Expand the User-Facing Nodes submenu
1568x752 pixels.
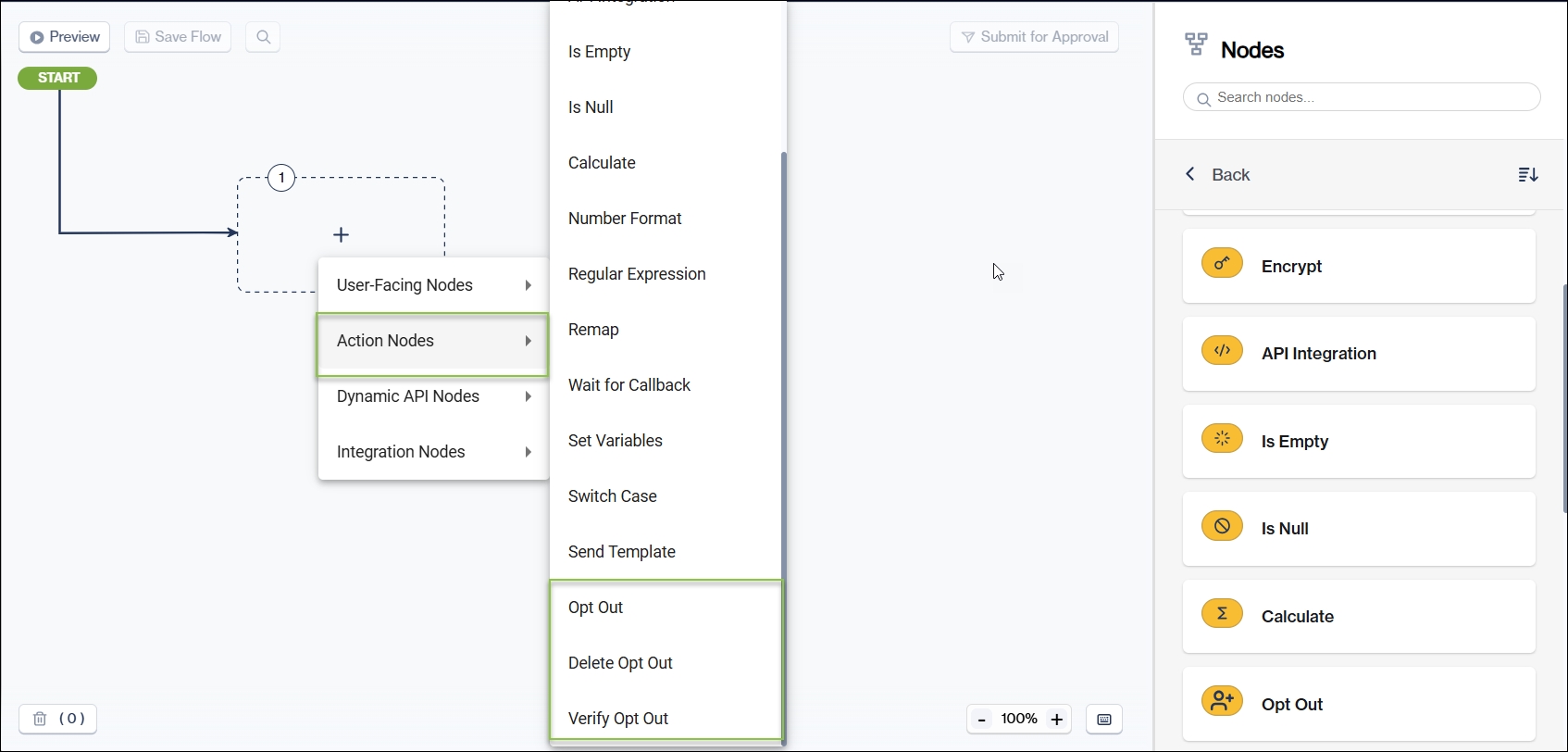[x=433, y=285]
